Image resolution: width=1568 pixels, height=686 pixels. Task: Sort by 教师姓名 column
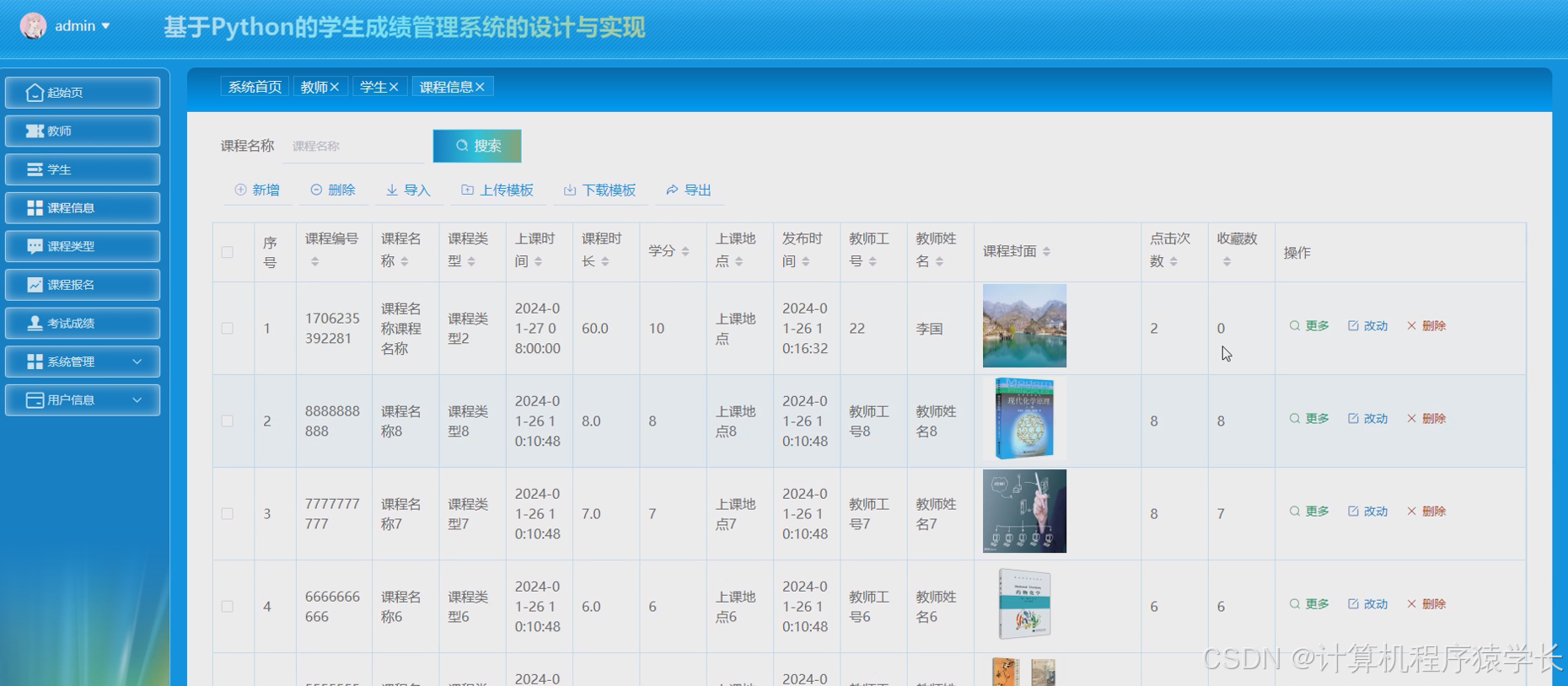pos(939,262)
